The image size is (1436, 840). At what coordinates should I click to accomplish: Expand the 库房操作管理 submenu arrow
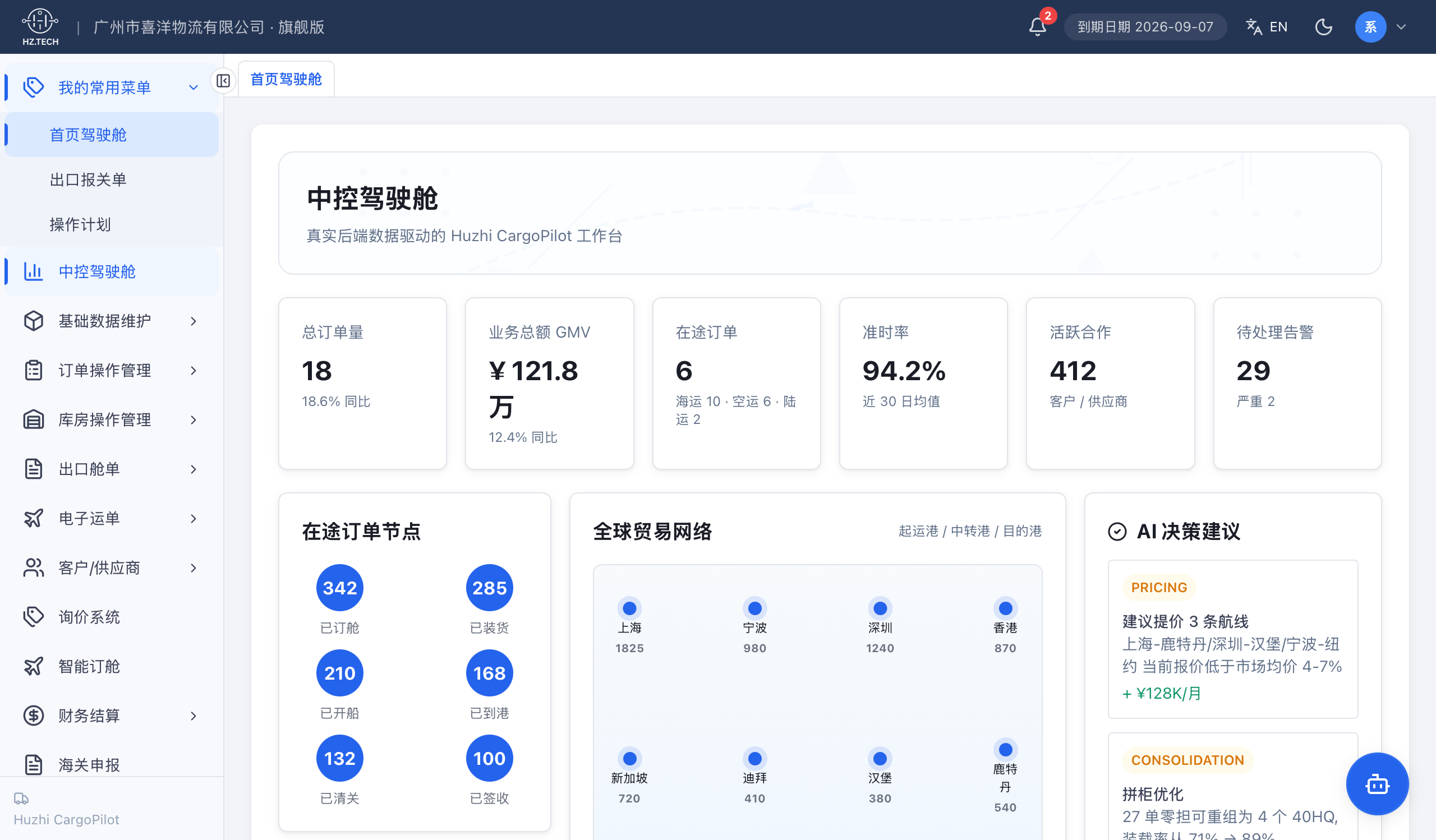point(193,419)
